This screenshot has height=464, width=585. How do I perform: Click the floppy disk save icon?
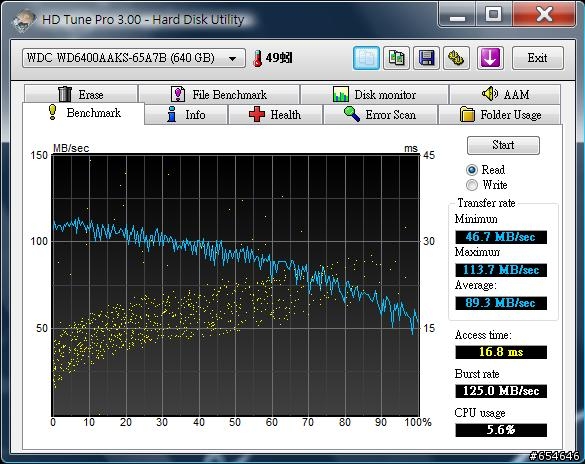(426, 58)
